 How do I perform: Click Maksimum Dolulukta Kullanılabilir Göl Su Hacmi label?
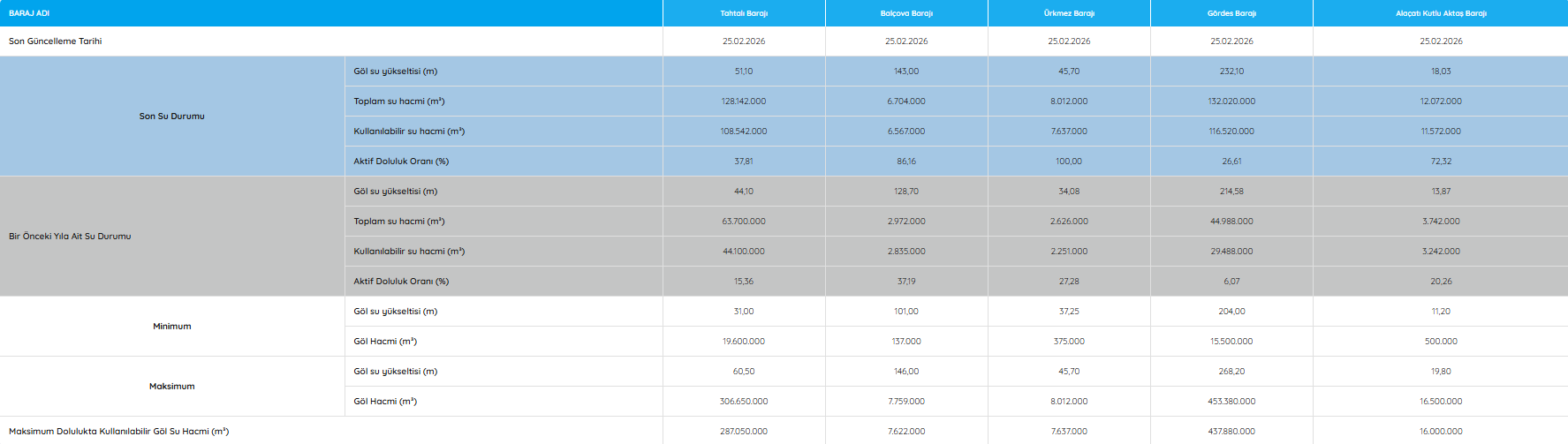(118, 432)
